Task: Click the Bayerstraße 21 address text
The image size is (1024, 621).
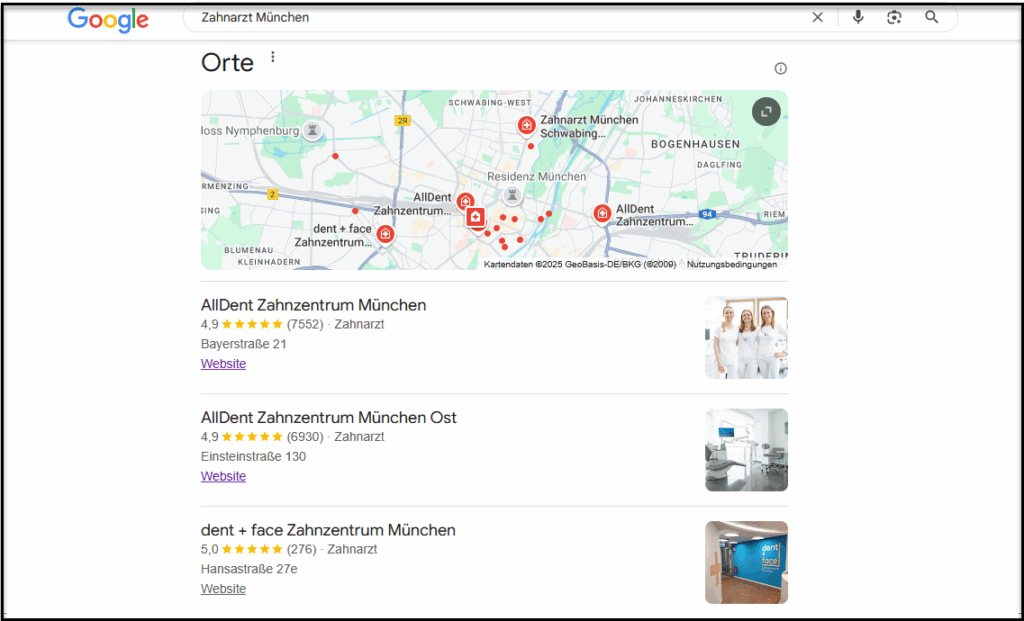Action: [244, 344]
